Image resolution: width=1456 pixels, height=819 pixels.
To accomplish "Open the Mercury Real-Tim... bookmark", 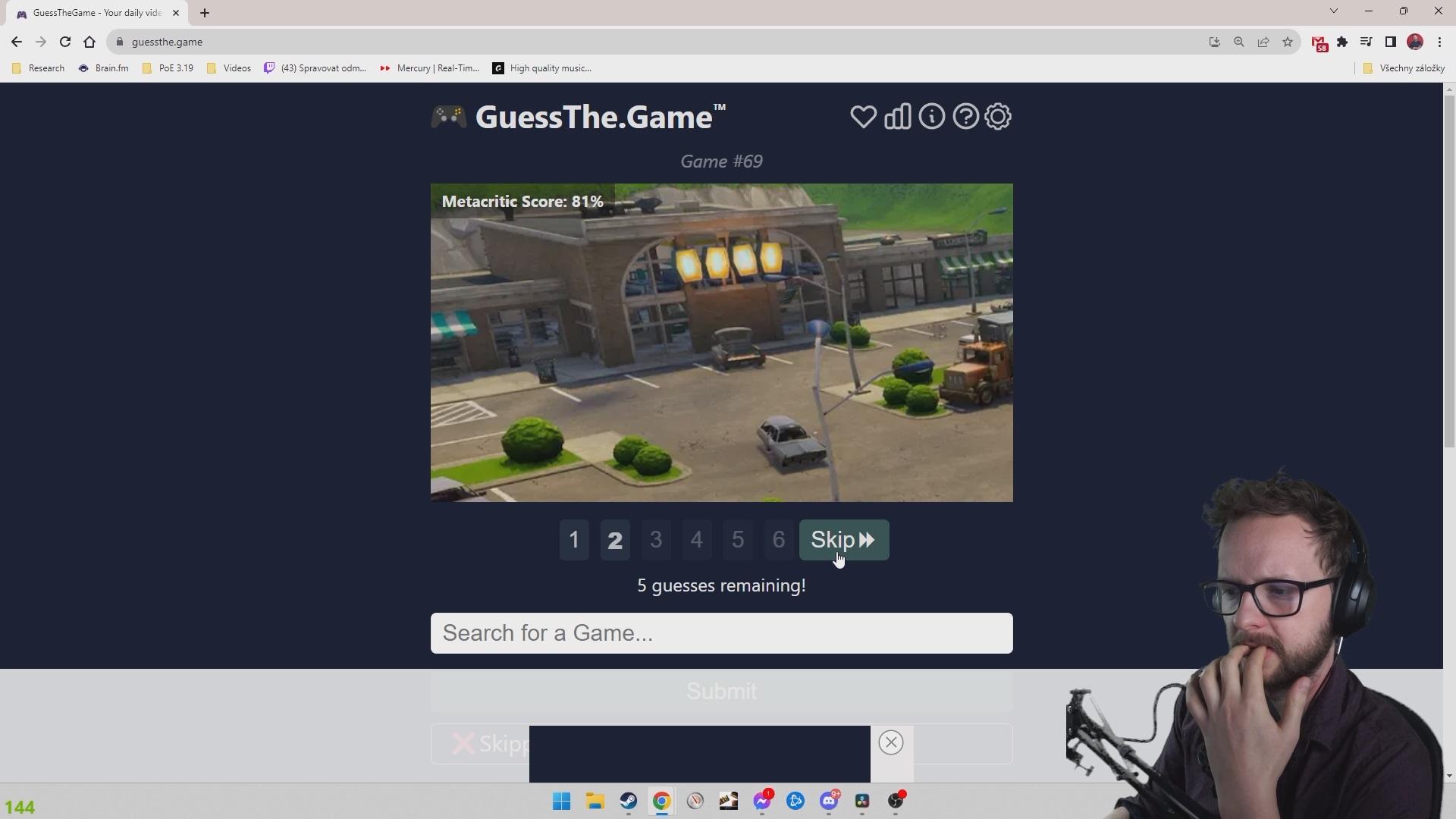I will coord(430,68).
